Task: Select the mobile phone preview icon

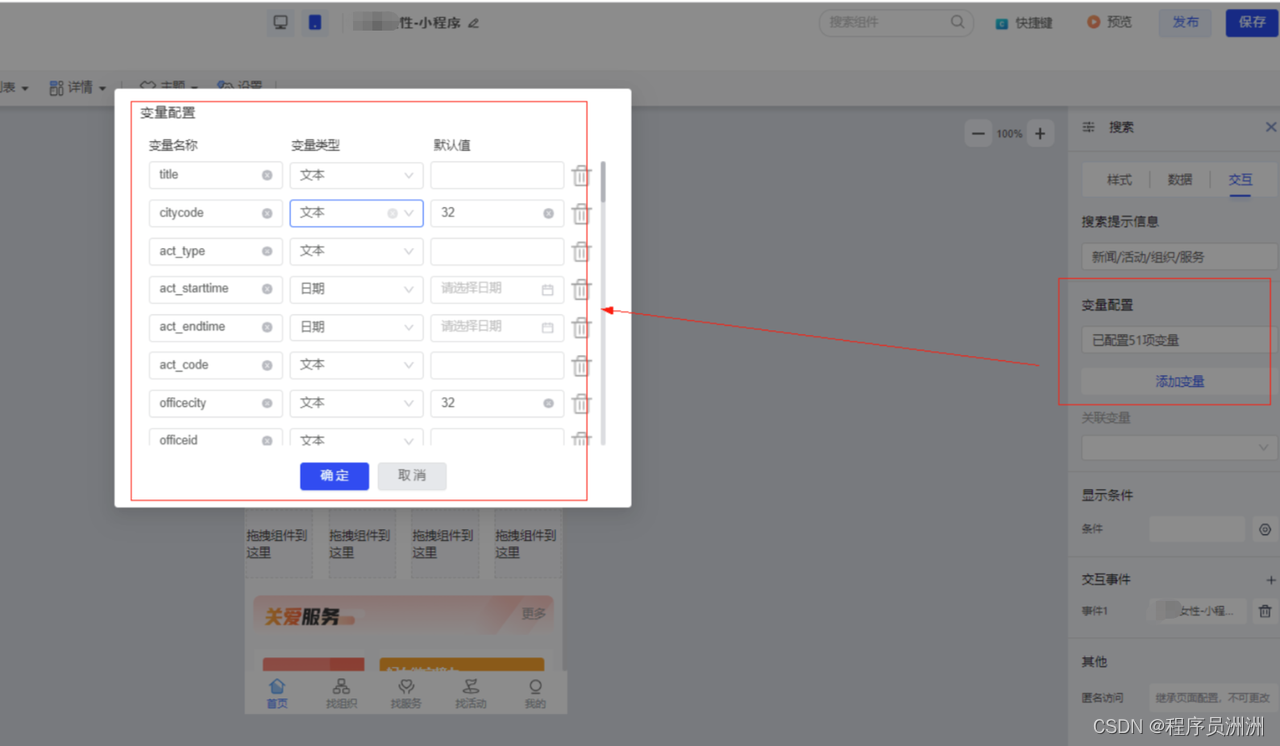Action: coord(315,21)
